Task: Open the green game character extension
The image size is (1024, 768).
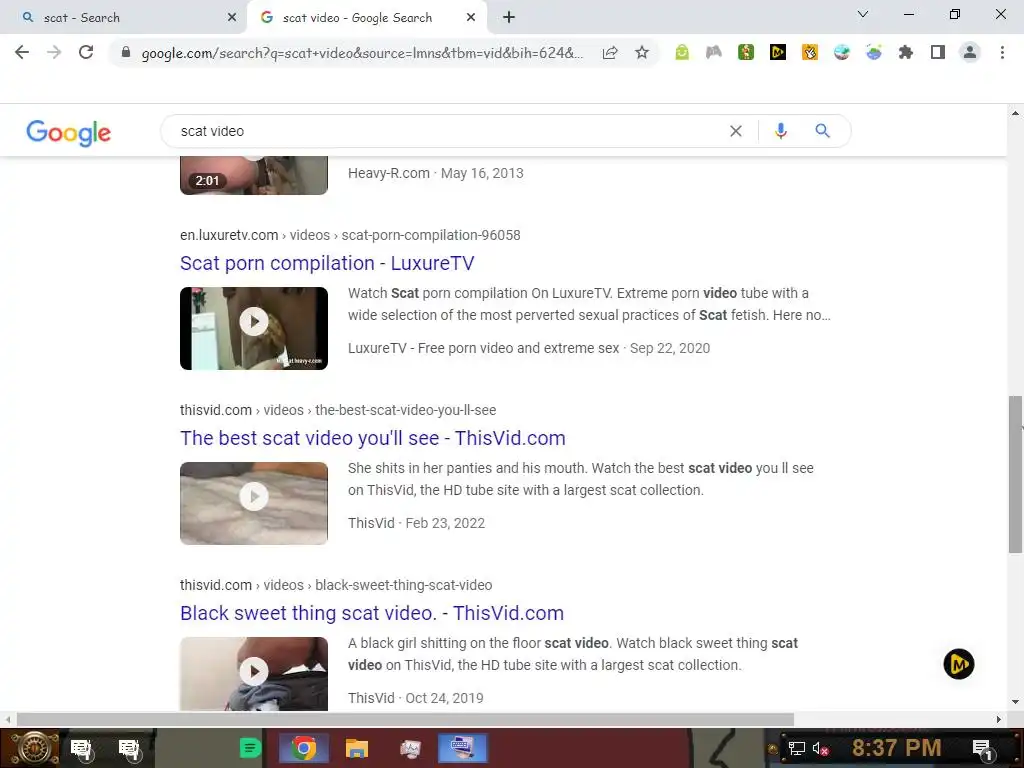Action: coord(746,52)
